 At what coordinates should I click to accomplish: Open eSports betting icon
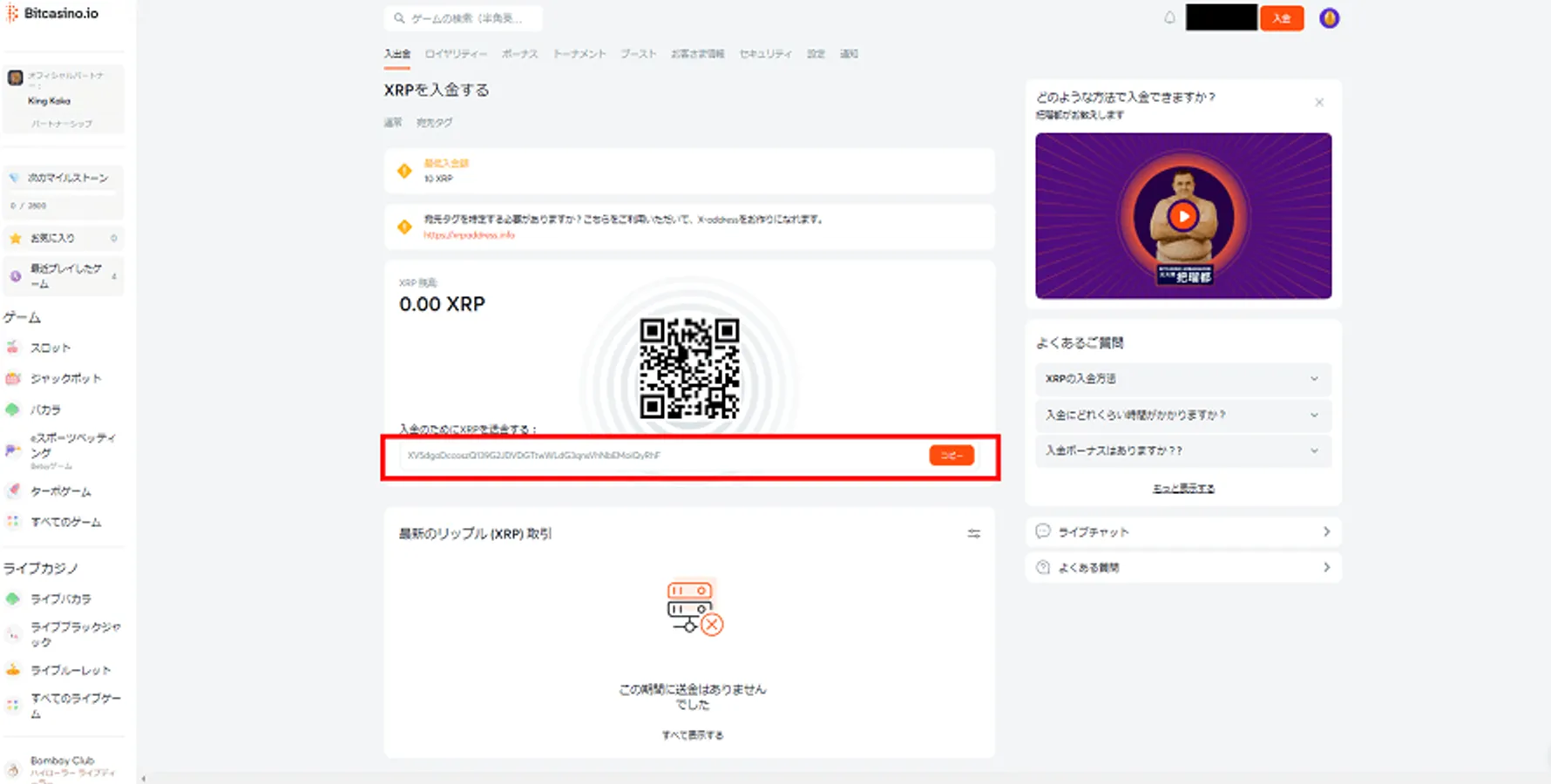click(x=13, y=449)
